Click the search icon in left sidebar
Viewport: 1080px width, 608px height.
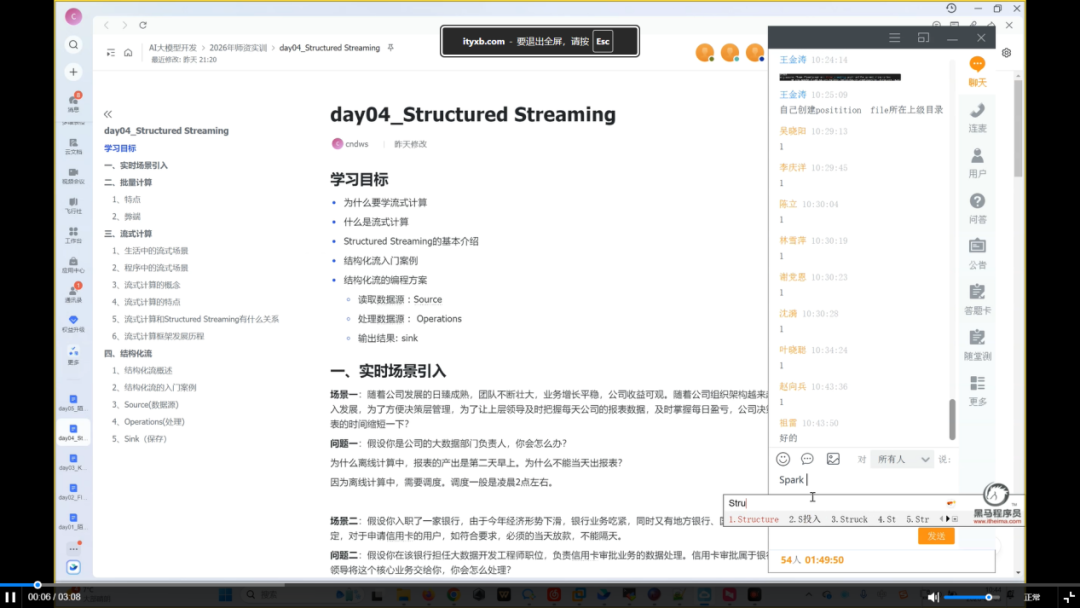click(73, 45)
